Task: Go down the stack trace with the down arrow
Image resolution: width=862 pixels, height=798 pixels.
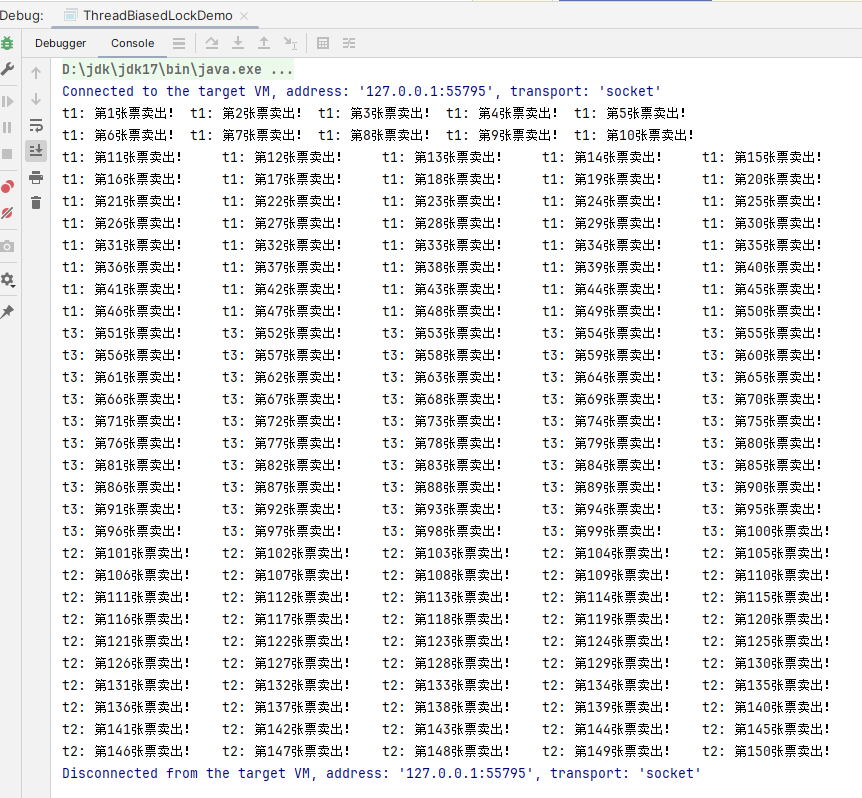Action: [36, 99]
